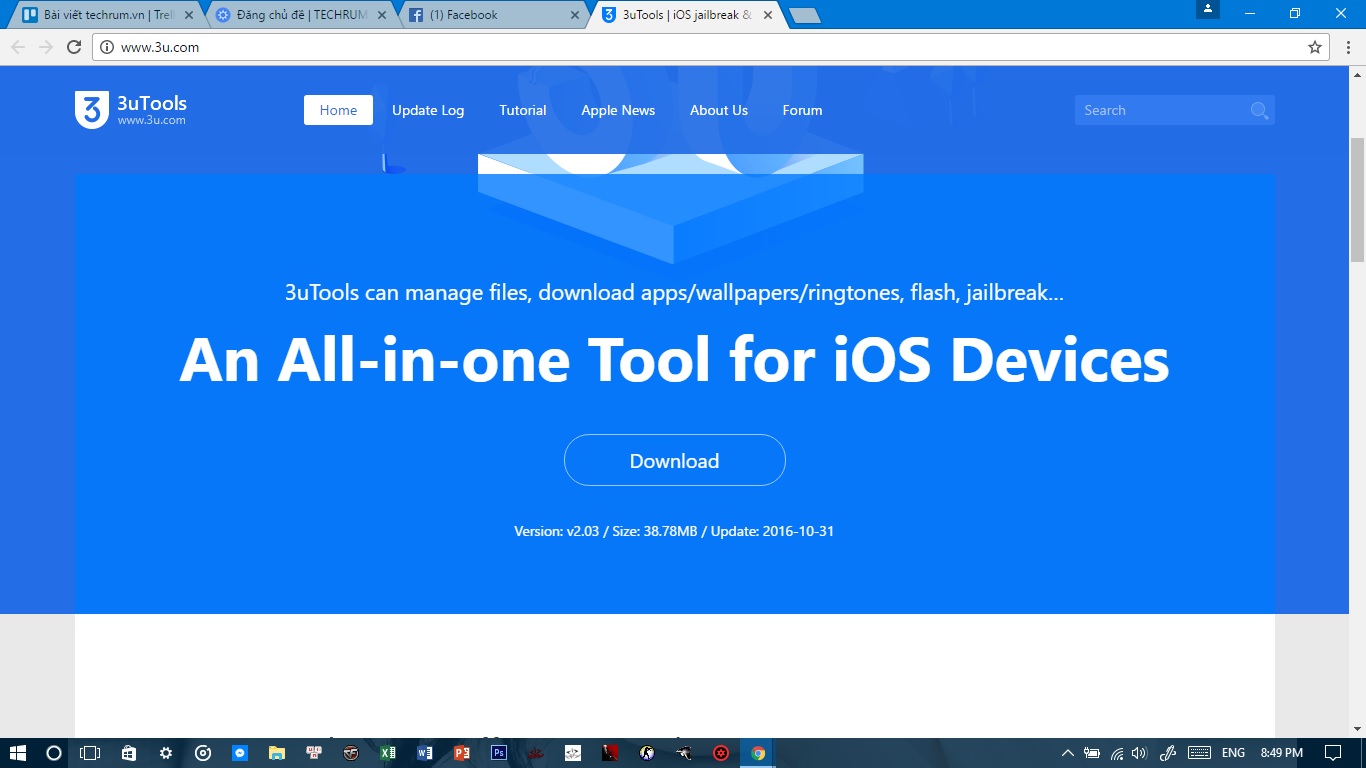Close the Trello tab
This screenshot has height=768, width=1366.
pos(189,15)
